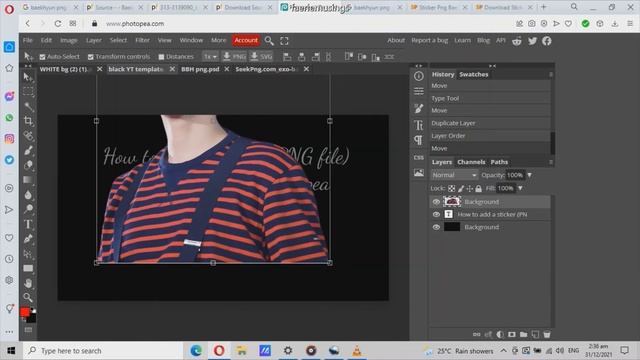This screenshot has height=360, width=640.
Task: Open the Opacity slider dropdown arrow
Action: coord(529,175)
